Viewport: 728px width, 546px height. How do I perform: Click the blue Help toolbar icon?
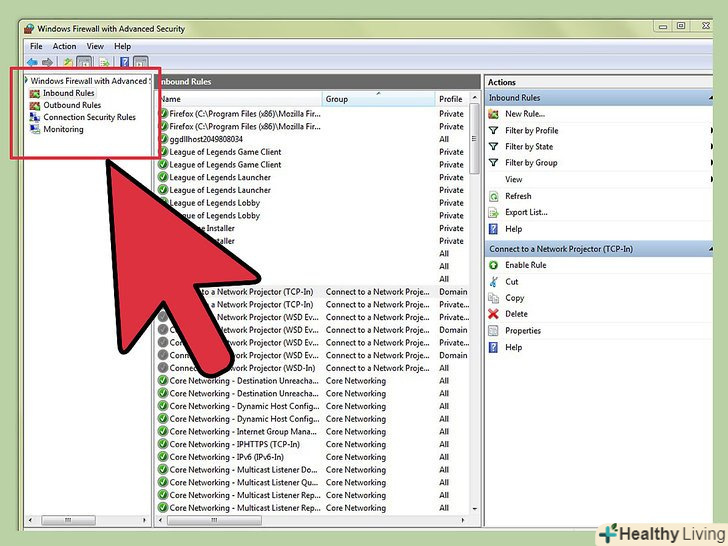124,62
